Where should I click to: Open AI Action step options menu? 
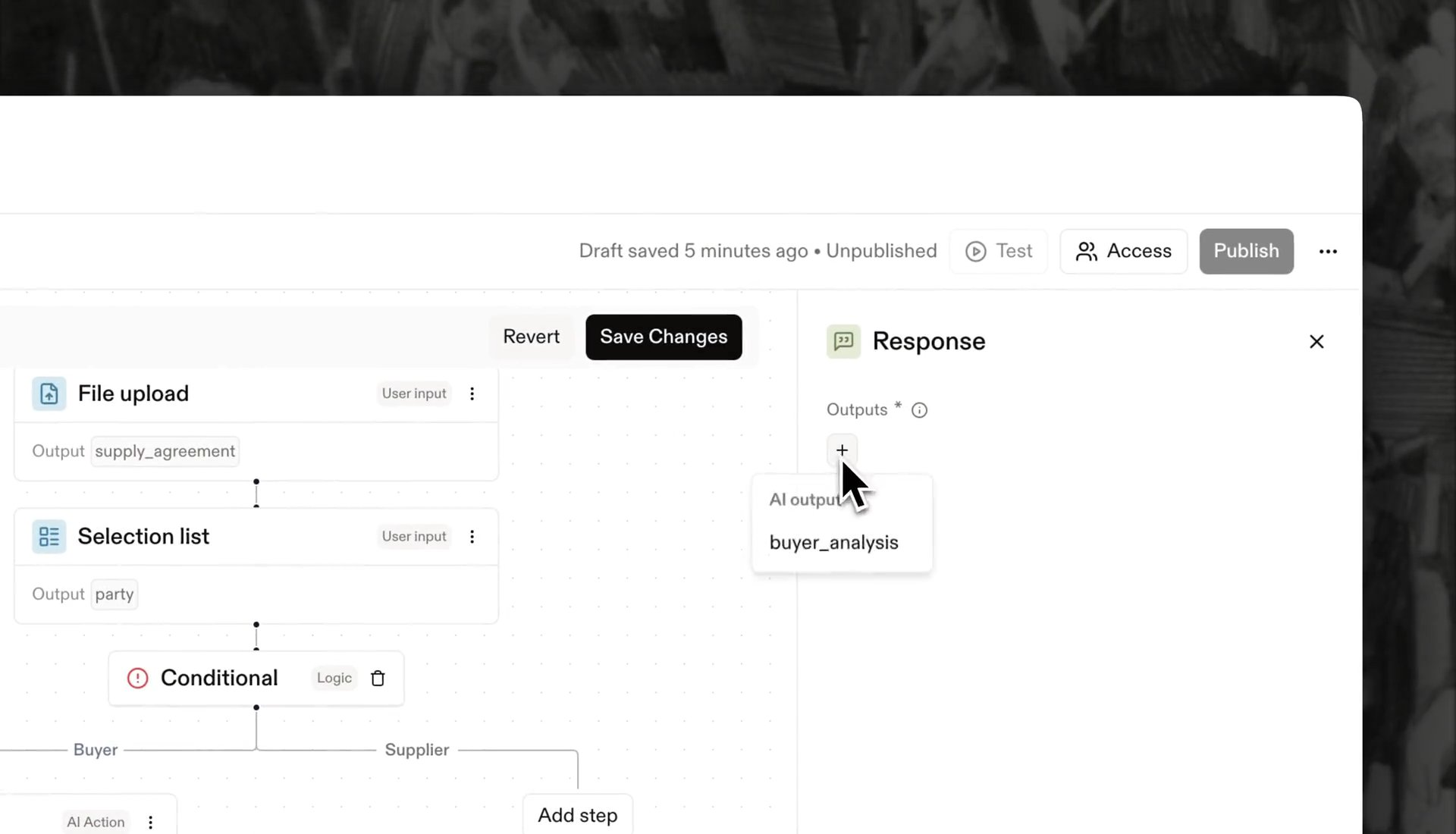[x=150, y=822]
